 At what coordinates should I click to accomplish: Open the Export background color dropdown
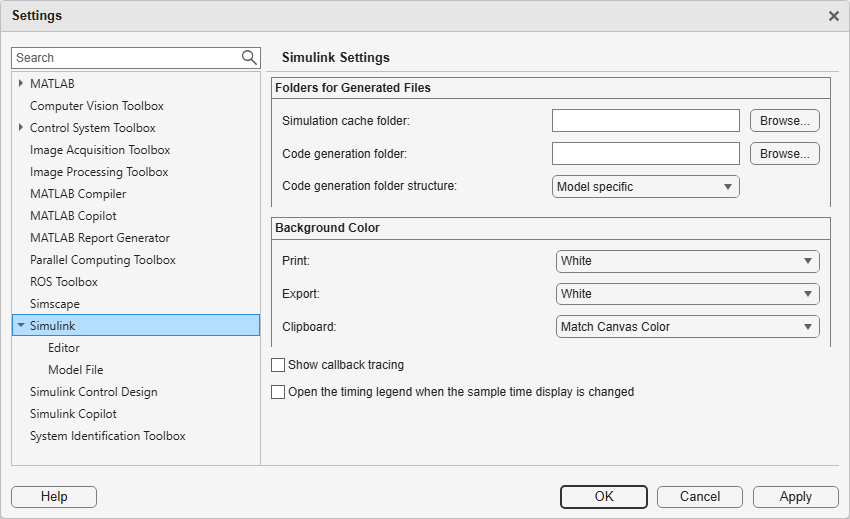[687, 294]
